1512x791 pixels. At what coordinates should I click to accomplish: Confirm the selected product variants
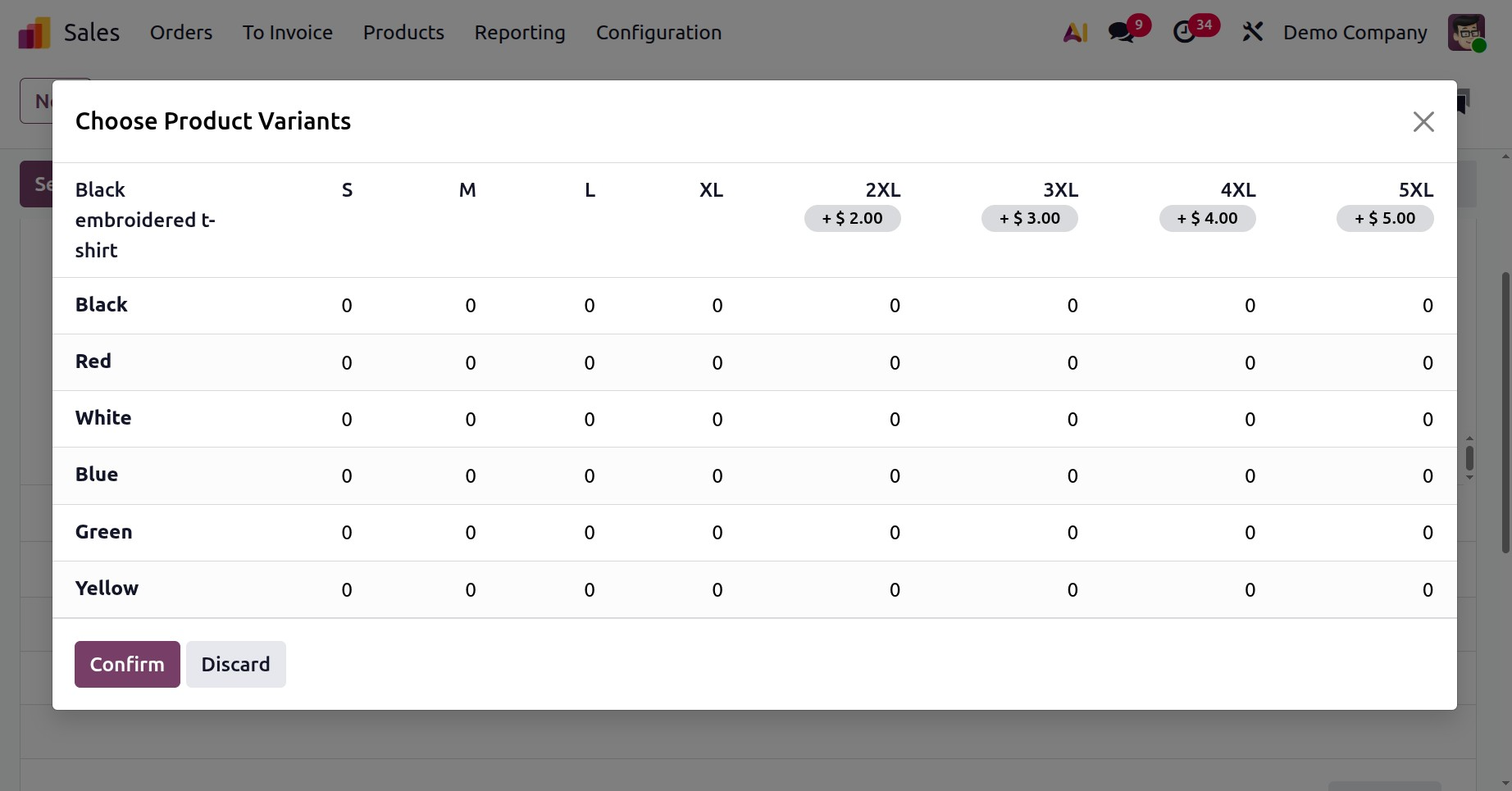point(127,664)
